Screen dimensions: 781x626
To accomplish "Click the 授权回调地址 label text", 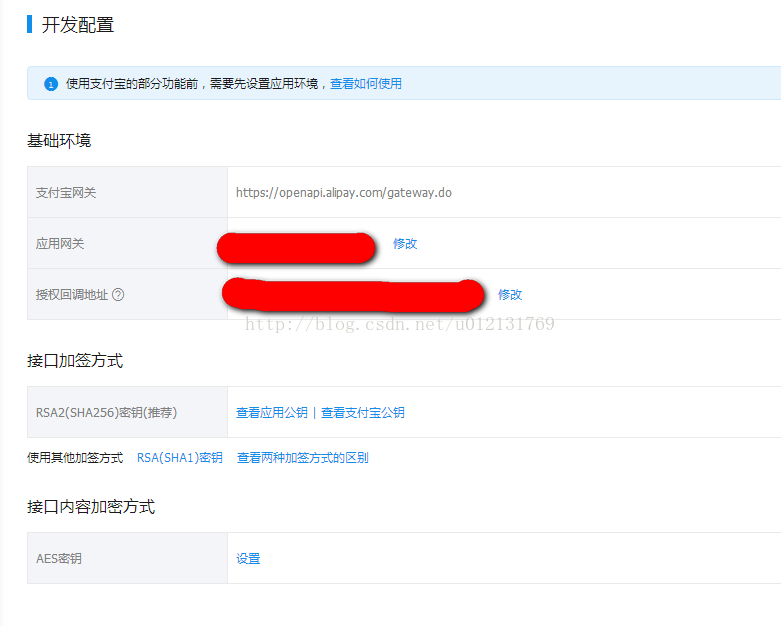I will pos(72,295).
